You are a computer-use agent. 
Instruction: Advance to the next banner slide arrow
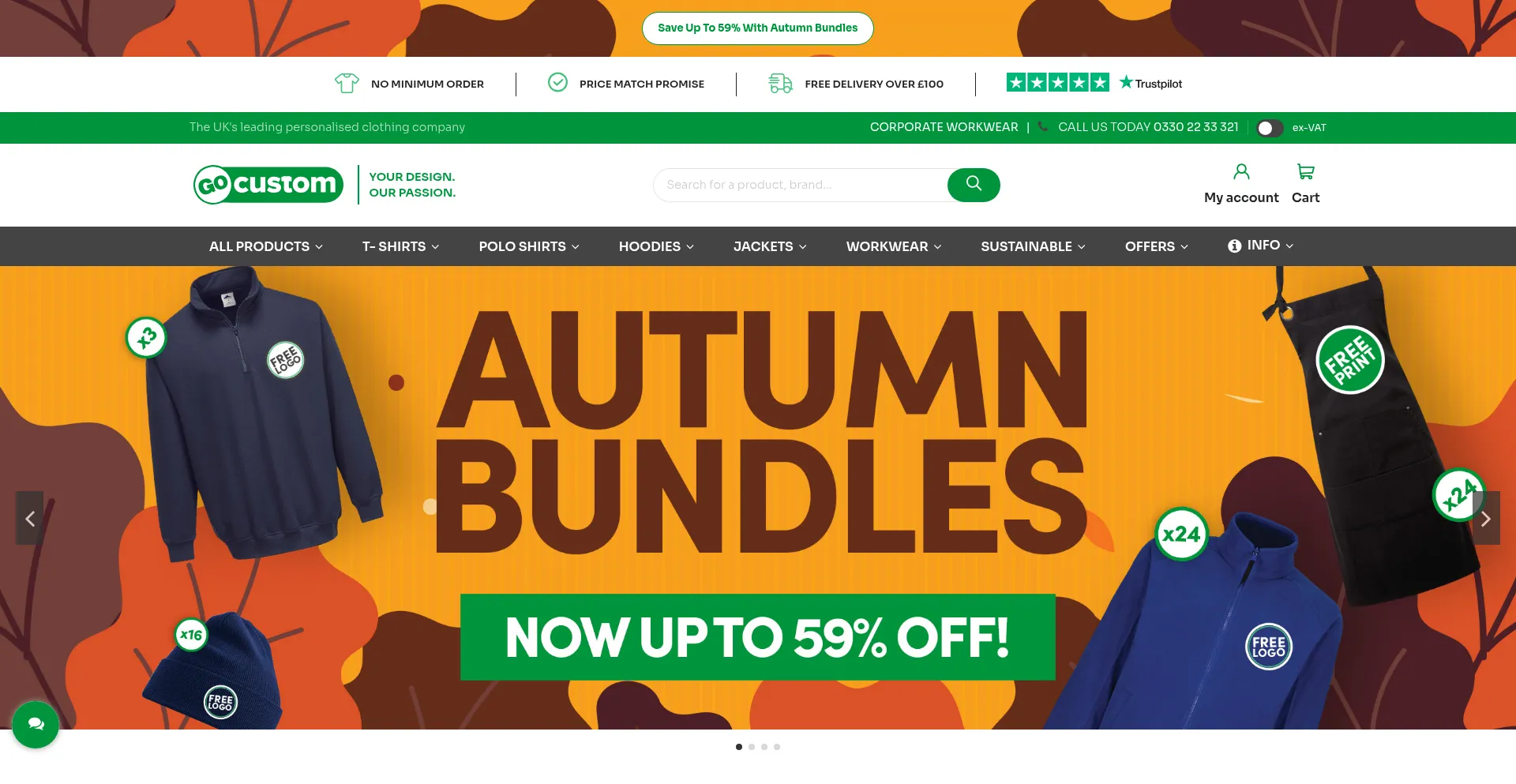coord(1485,519)
